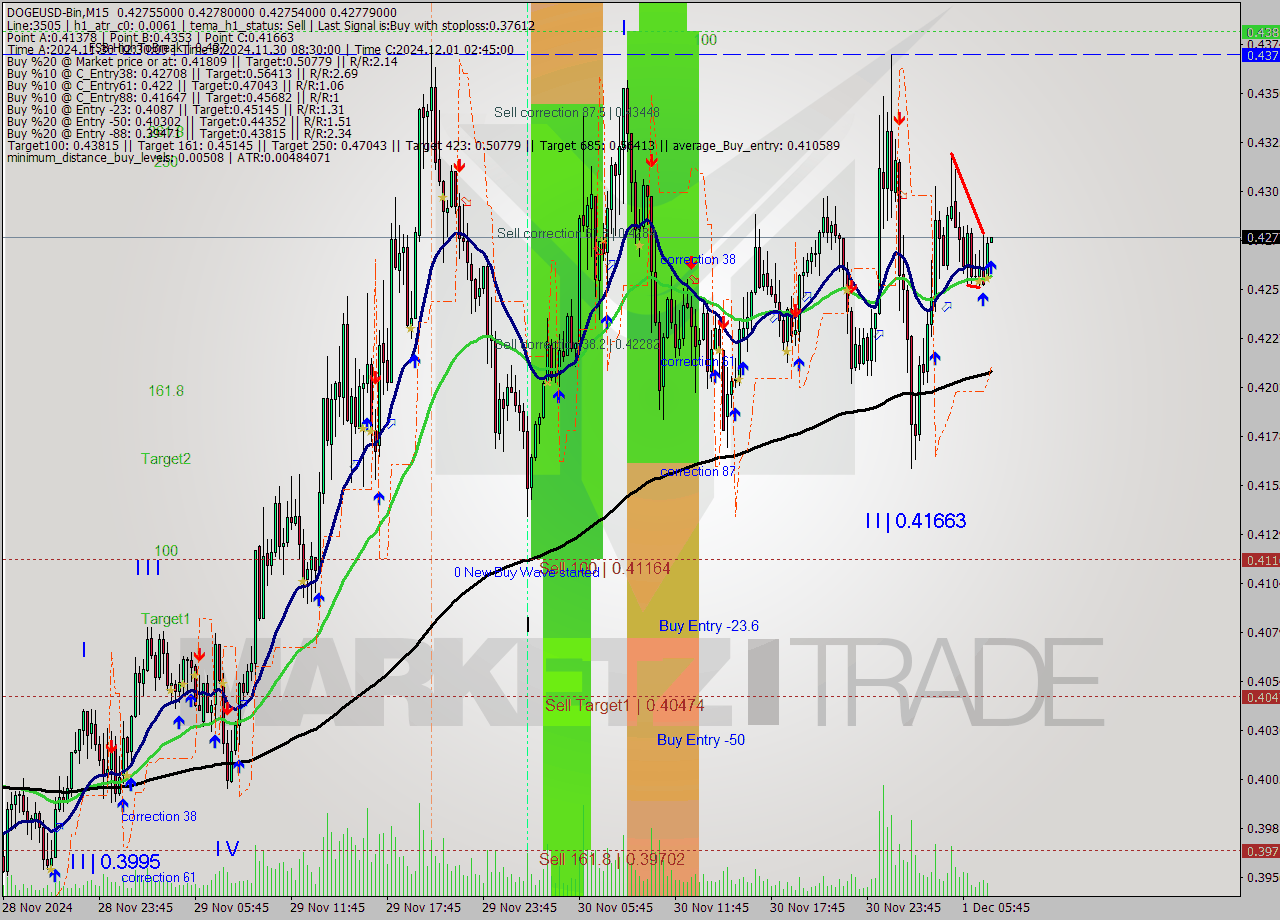
Task: Select the '29 Nov 17:45' time label
Action: (423, 907)
